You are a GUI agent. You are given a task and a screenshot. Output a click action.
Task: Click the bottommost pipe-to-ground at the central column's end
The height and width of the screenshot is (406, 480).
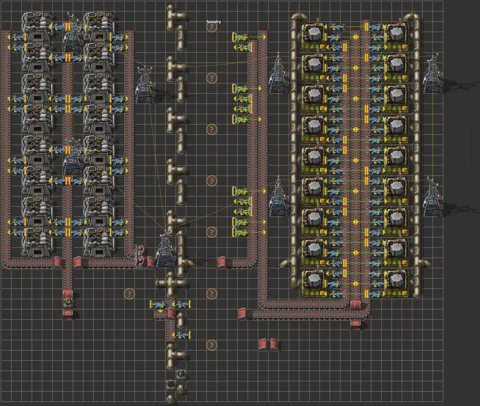(171, 399)
